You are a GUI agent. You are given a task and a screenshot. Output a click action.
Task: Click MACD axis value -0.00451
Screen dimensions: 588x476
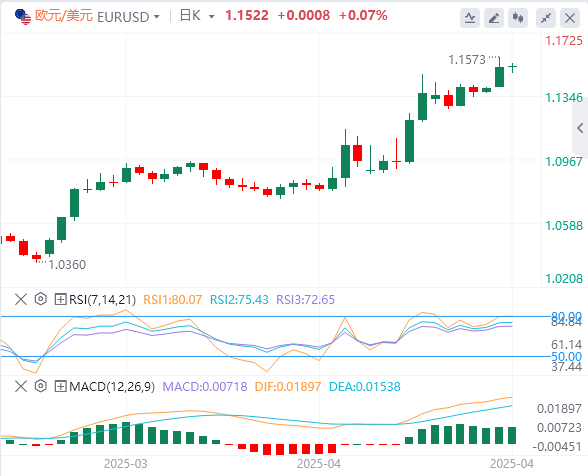pyautogui.click(x=557, y=447)
